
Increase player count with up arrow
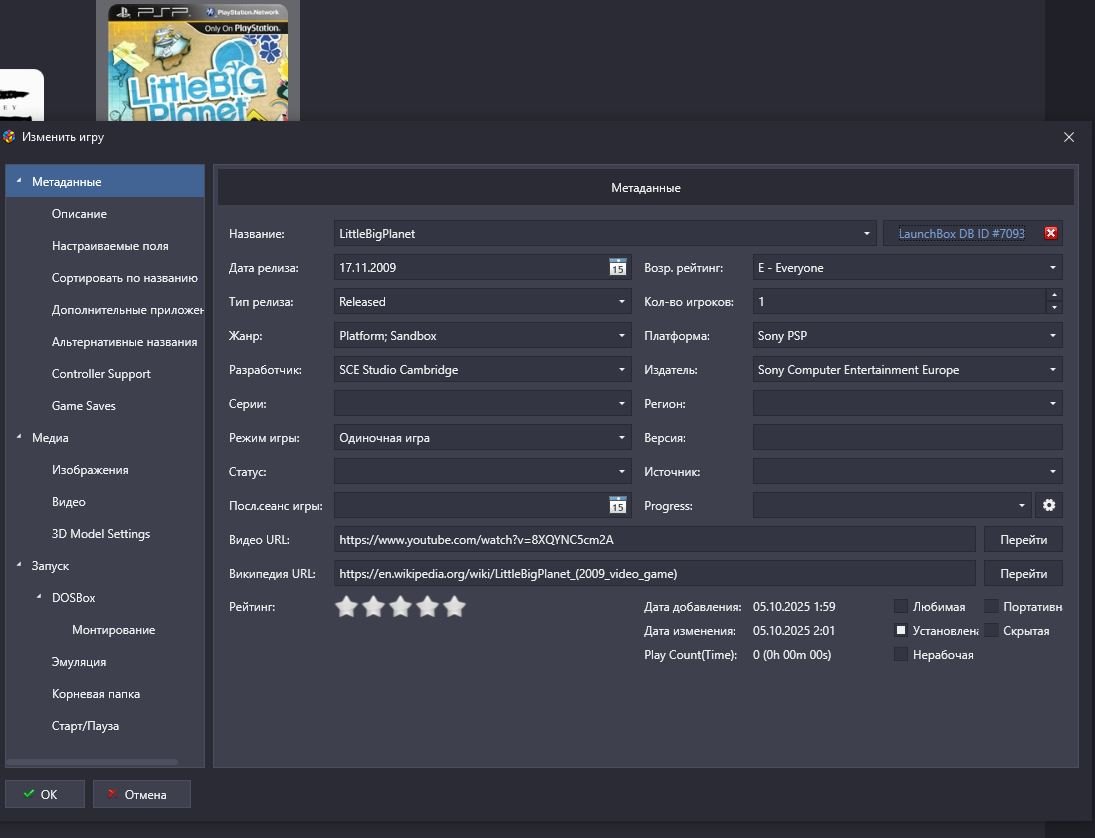pos(1053,295)
